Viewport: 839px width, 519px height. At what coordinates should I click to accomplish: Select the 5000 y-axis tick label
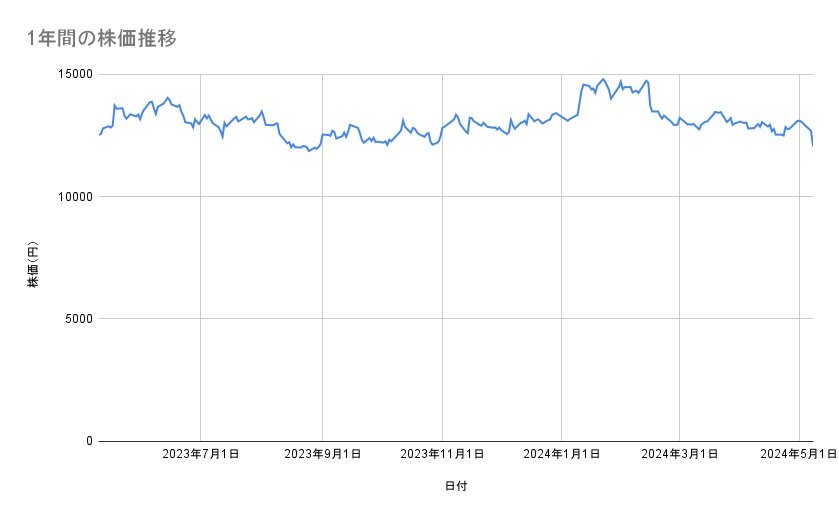pos(76,319)
